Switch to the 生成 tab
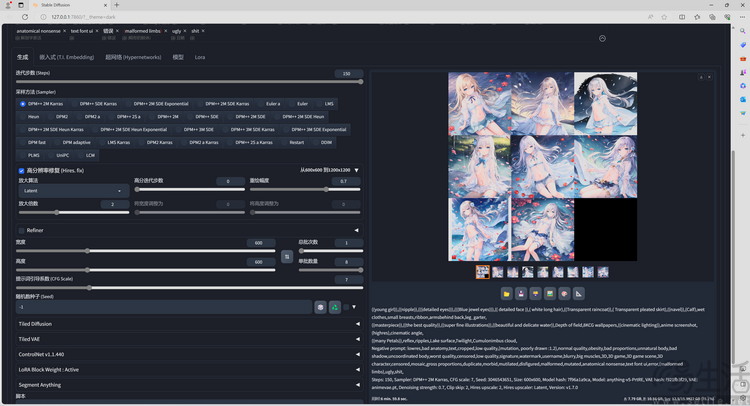Screen dimensions: 750x406 [22, 57]
